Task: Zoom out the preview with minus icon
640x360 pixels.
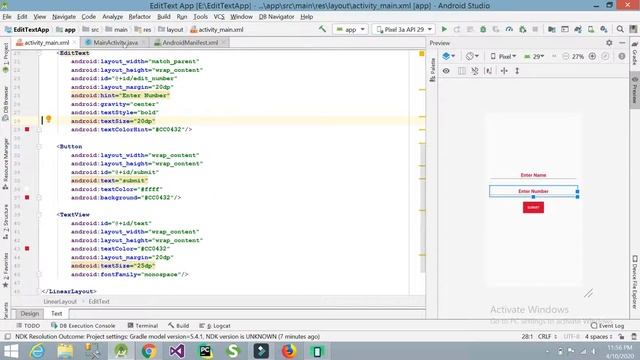Action: pos(565,56)
